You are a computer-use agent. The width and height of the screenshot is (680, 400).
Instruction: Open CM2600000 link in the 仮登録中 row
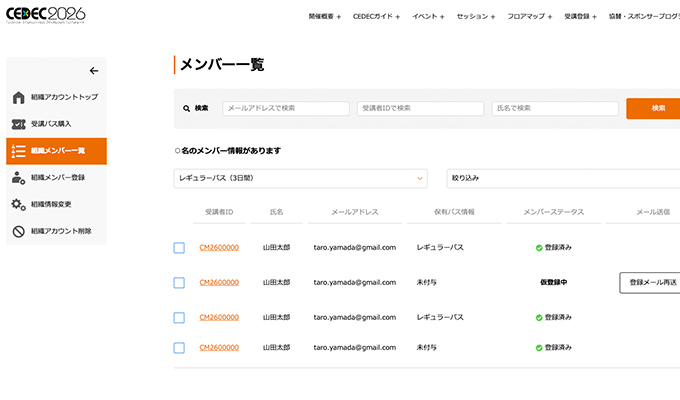click(x=219, y=282)
